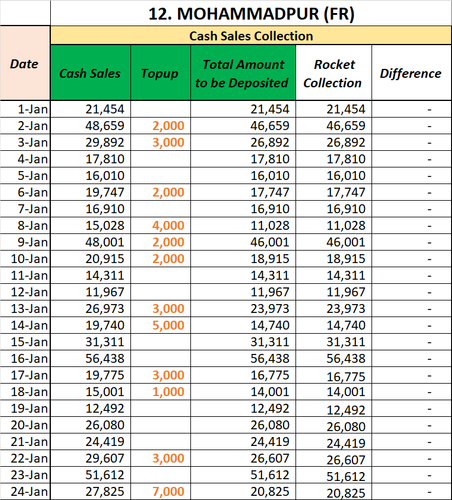This screenshot has width=452, height=500.
Task: Click Total Amount to be Deposited header
Action: pos(243,72)
